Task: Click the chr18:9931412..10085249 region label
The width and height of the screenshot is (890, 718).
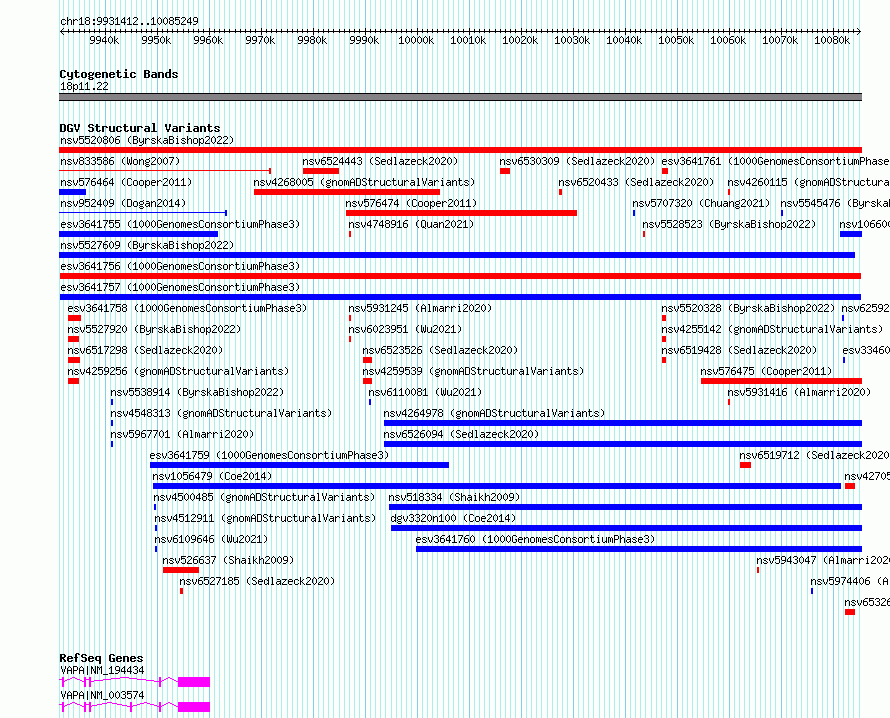Action: (x=129, y=21)
